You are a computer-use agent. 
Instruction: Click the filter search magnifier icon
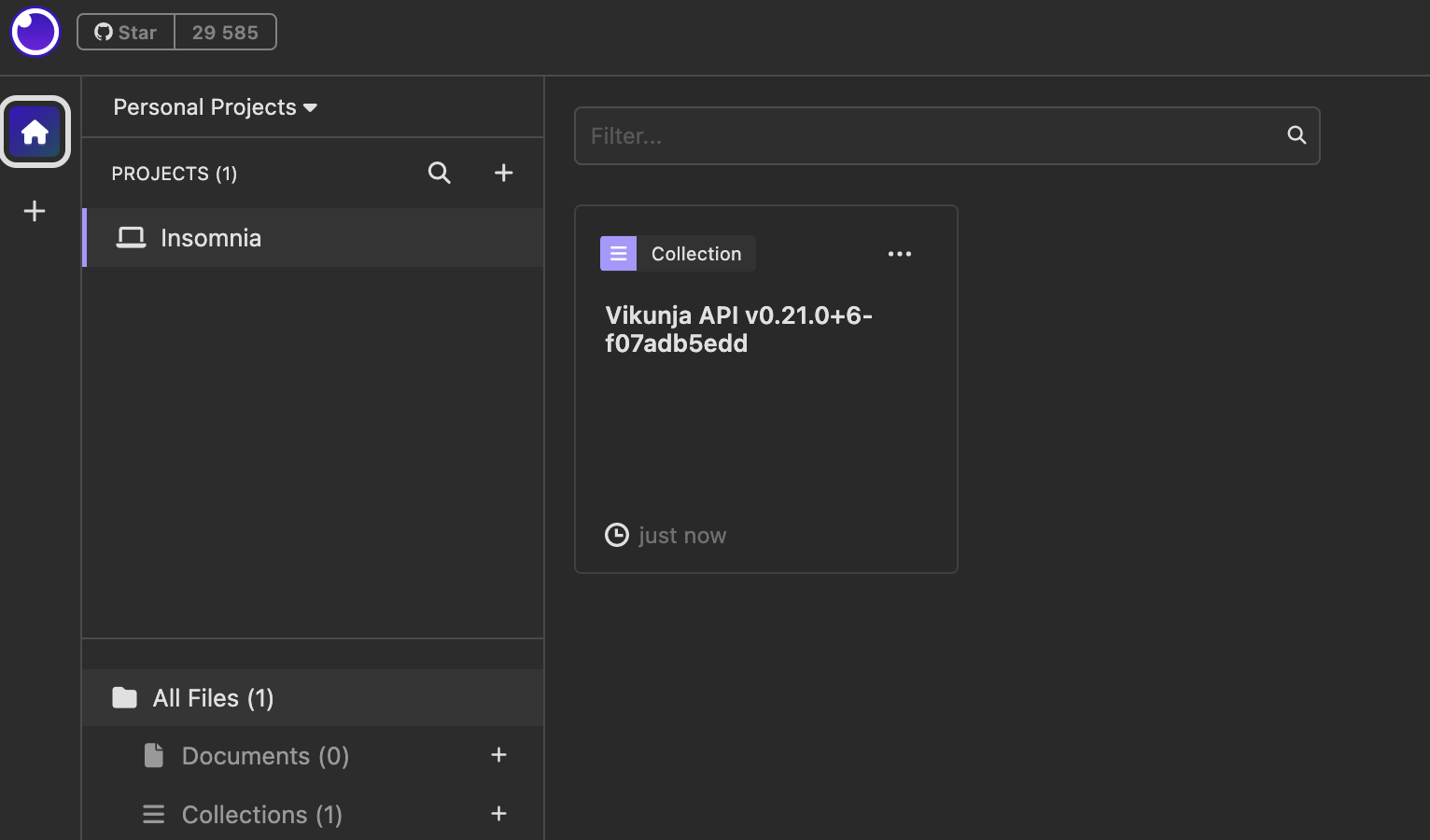click(x=1296, y=135)
